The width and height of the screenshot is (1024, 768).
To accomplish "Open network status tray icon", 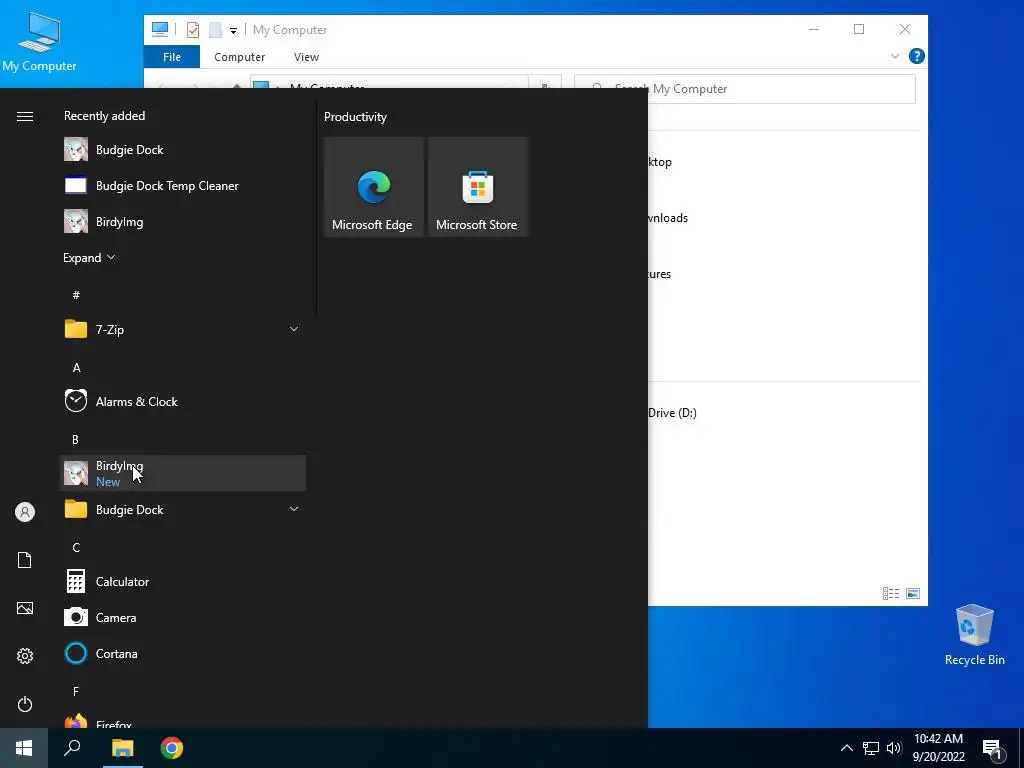I will click(x=871, y=748).
